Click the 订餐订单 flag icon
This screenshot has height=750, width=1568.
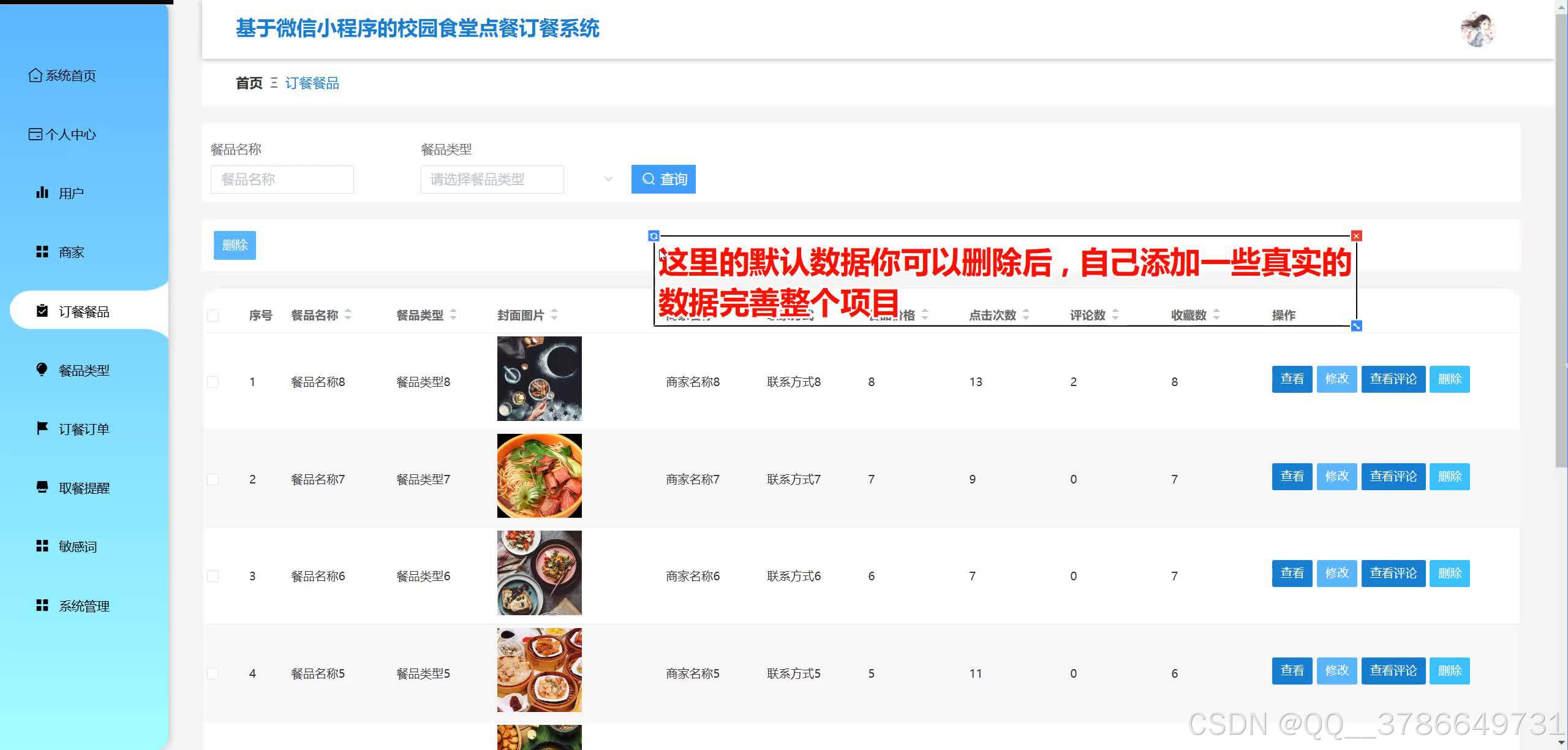42,428
